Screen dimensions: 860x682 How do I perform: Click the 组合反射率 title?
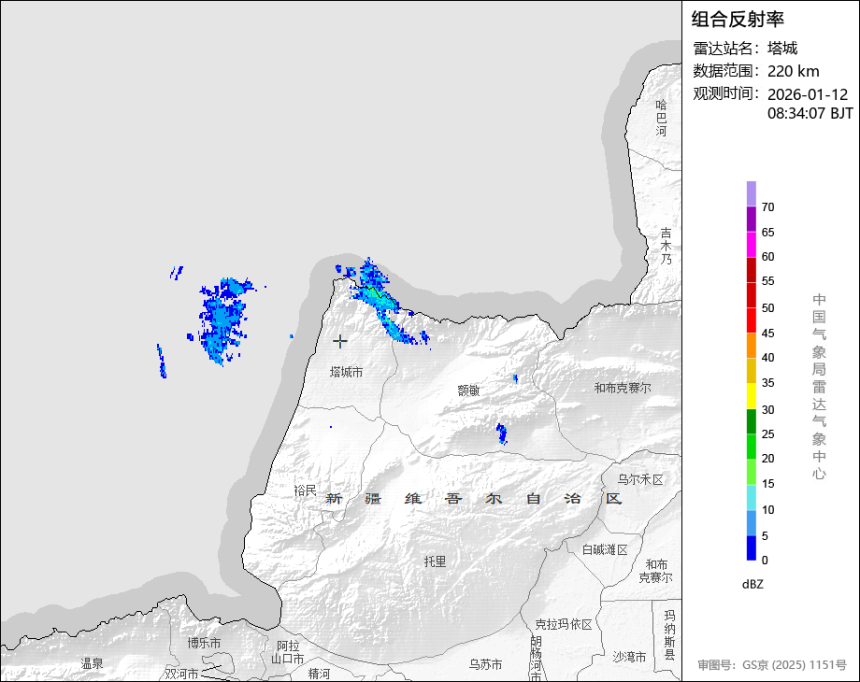pyautogui.click(x=737, y=20)
